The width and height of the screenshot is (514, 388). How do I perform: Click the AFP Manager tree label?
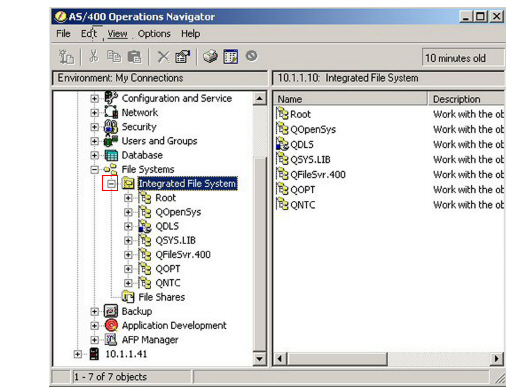click(x=150, y=339)
